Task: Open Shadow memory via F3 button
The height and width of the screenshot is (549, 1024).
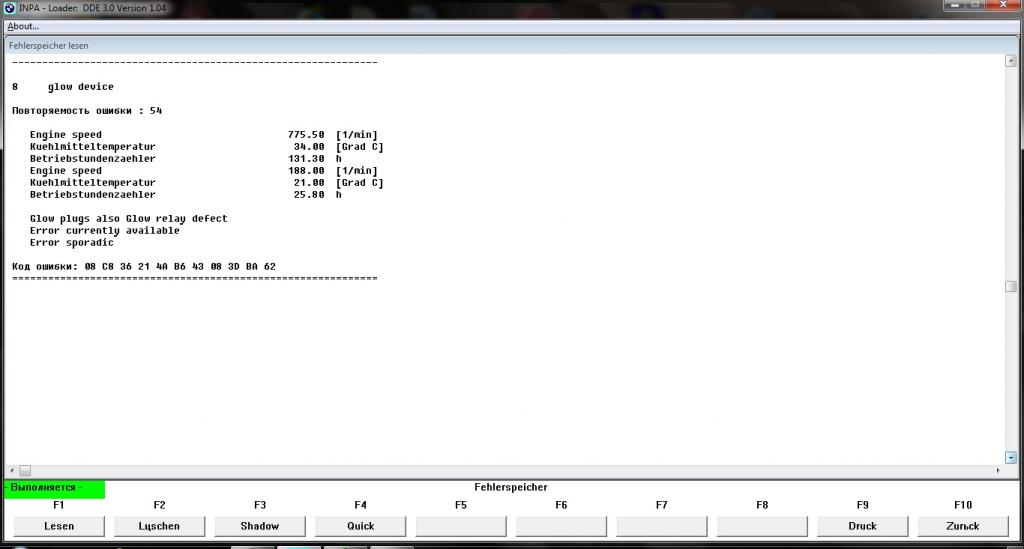Action: tap(260, 526)
